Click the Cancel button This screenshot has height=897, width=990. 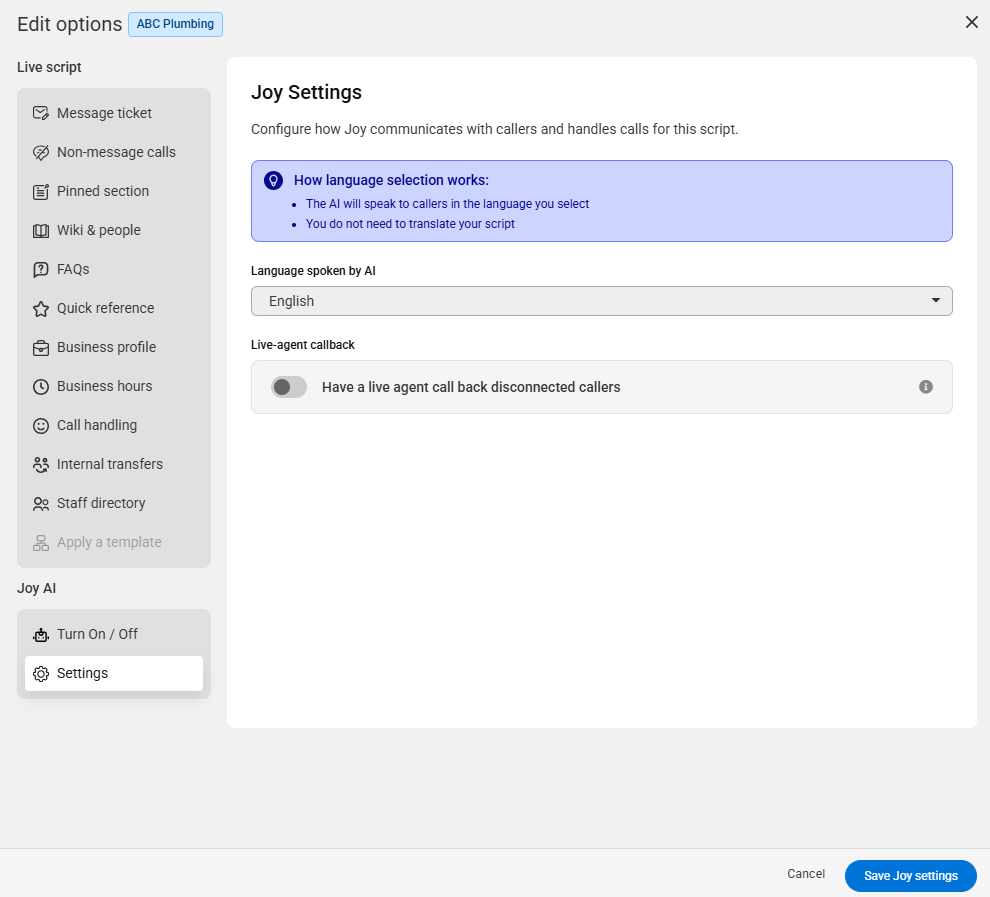pyautogui.click(x=806, y=874)
